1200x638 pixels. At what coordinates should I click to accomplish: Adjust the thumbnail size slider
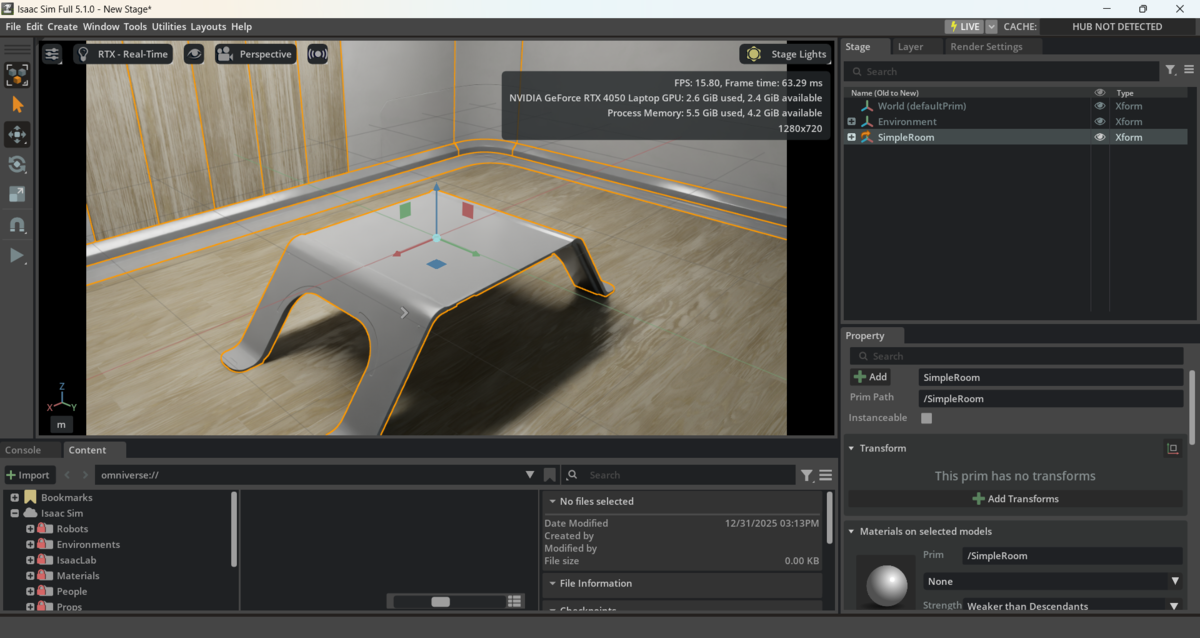pyautogui.click(x=440, y=601)
